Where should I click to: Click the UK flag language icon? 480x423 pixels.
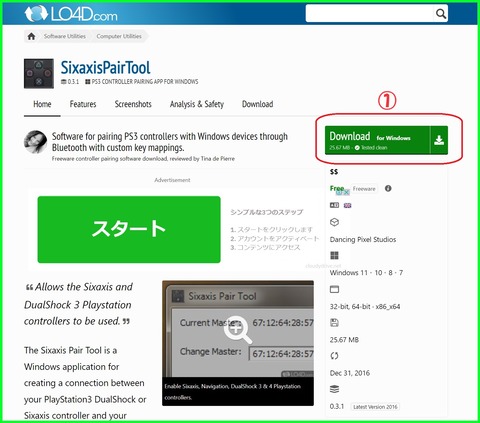click(347, 205)
